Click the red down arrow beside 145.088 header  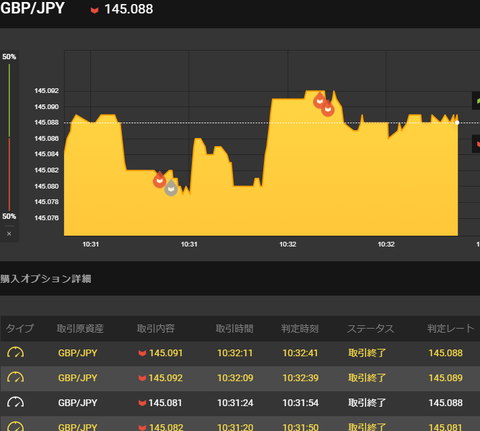[95, 10]
